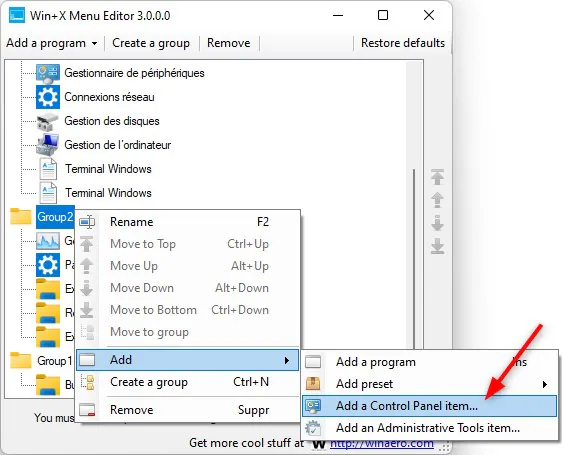Select Gestion des disques entry text
Viewport: 562px width, 455px height.
coord(112,121)
